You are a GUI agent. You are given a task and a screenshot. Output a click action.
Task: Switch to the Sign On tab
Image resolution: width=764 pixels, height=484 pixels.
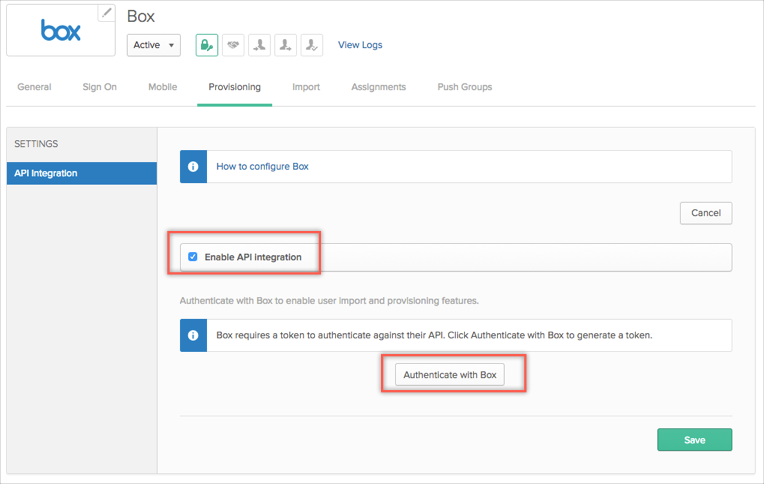click(99, 87)
